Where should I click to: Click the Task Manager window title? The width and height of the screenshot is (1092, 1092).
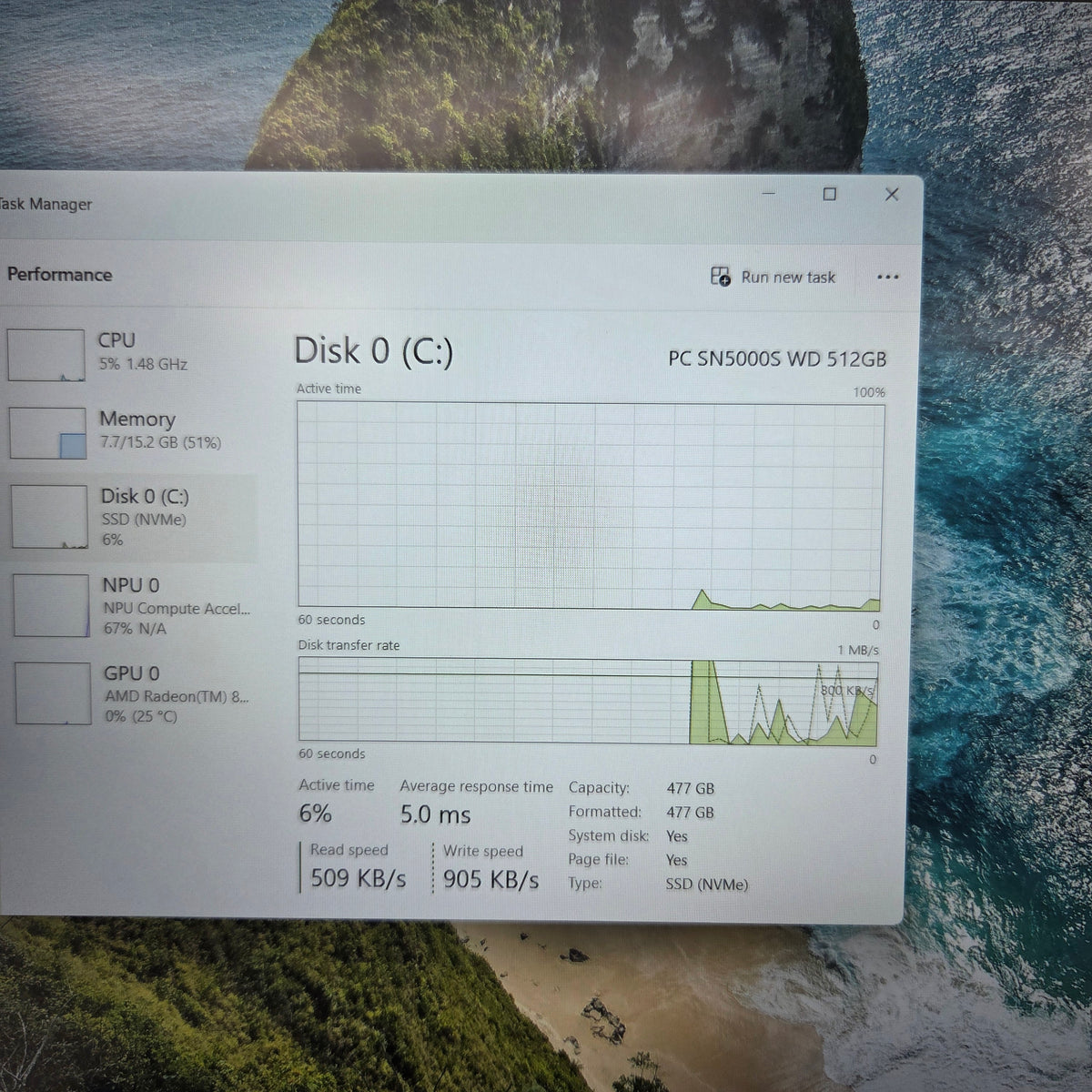45,205
